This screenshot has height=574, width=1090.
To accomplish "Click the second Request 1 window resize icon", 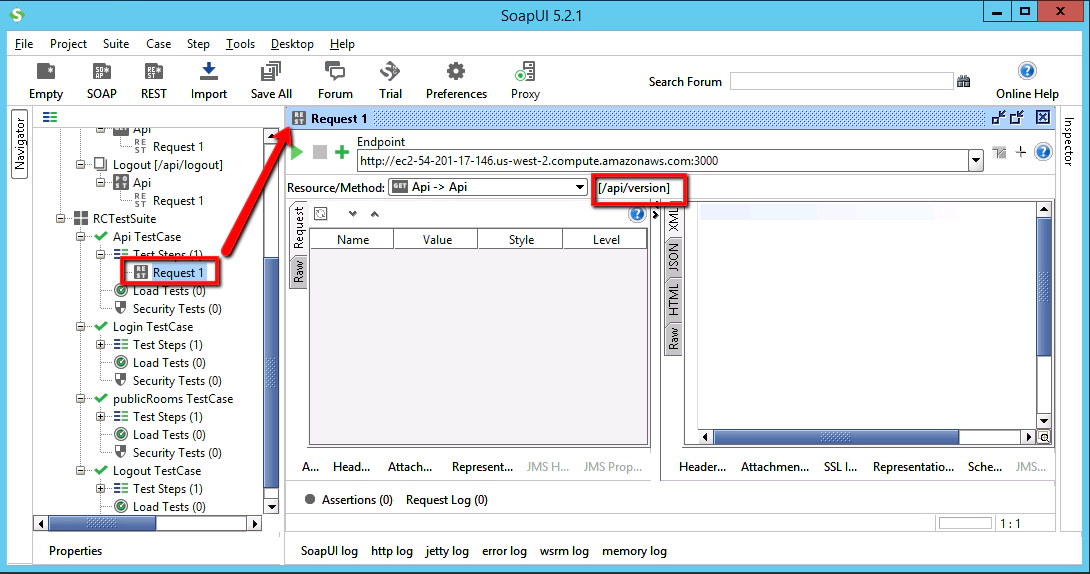I will coord(1017,117).
